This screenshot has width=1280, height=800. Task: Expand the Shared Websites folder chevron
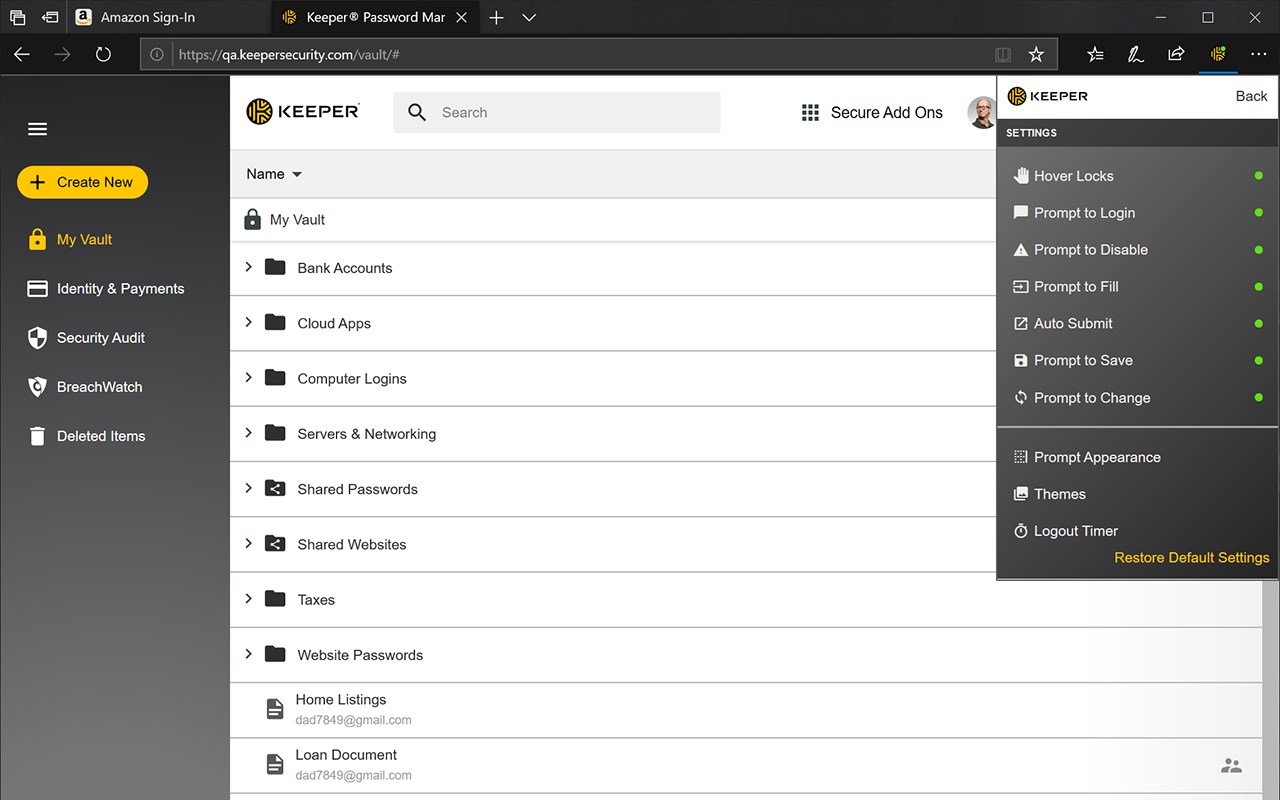(249, 543)
